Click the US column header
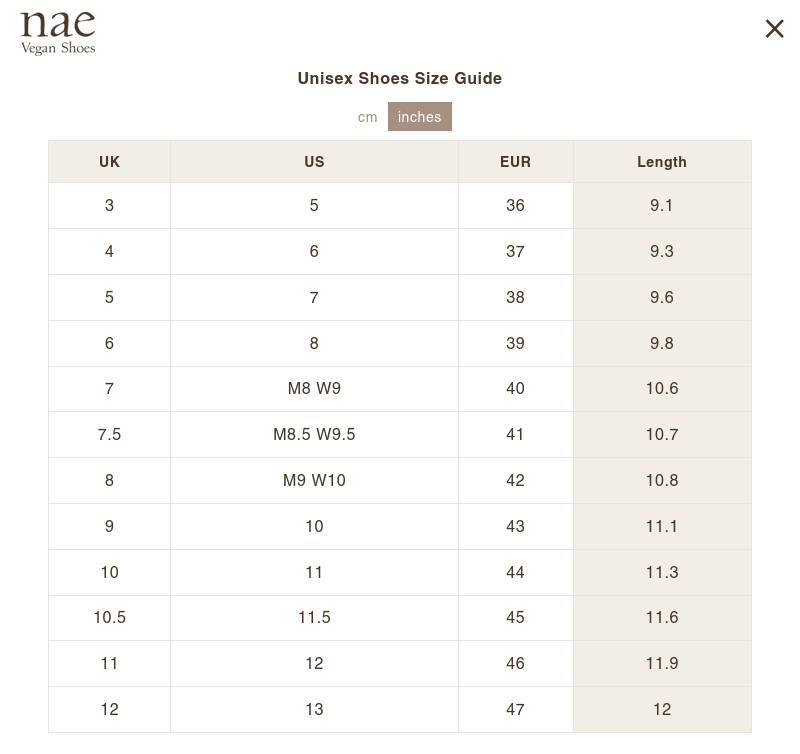The image size is (800, 754). [314, 162]
